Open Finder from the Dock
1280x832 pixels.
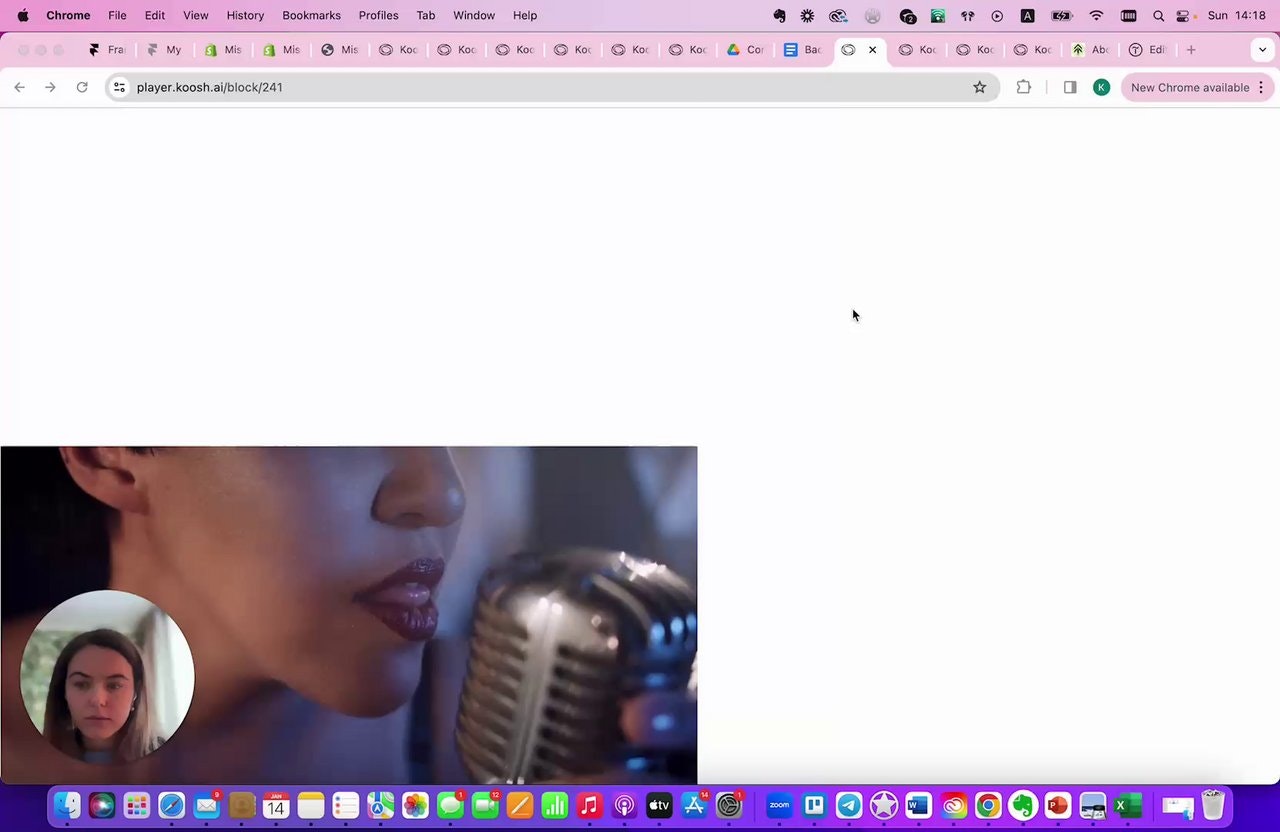coord(67,805)
